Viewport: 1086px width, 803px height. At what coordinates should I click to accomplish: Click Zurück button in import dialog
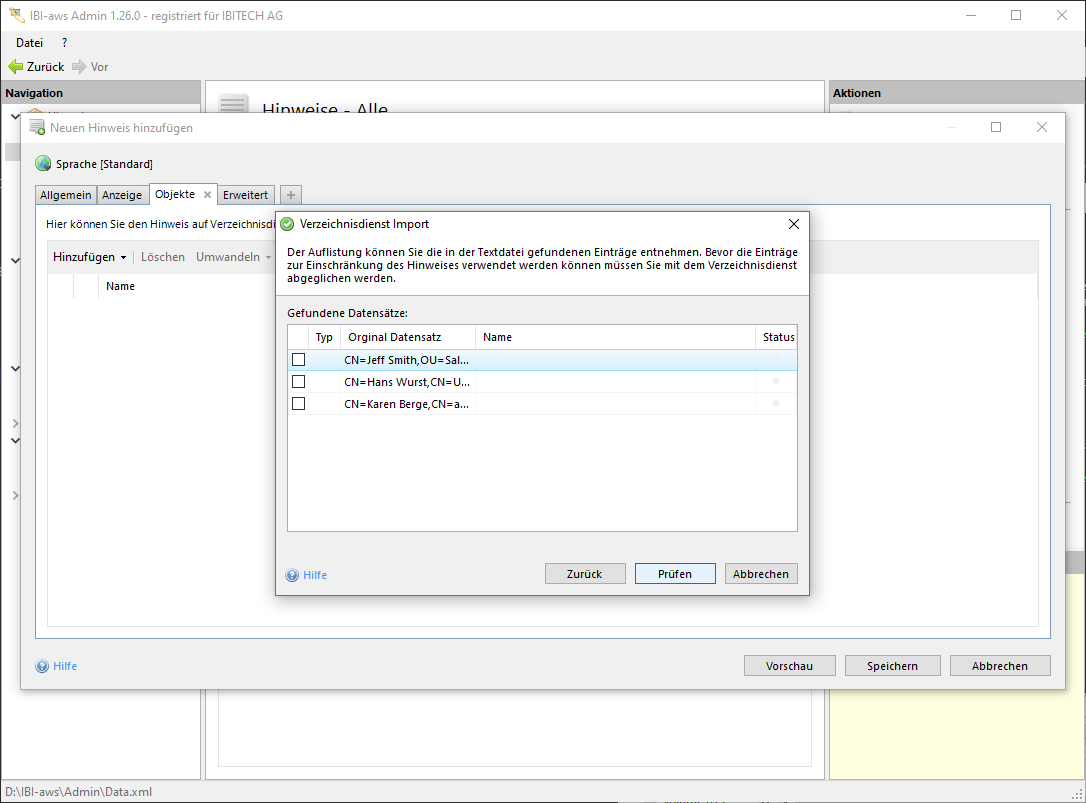click(585, 574)
